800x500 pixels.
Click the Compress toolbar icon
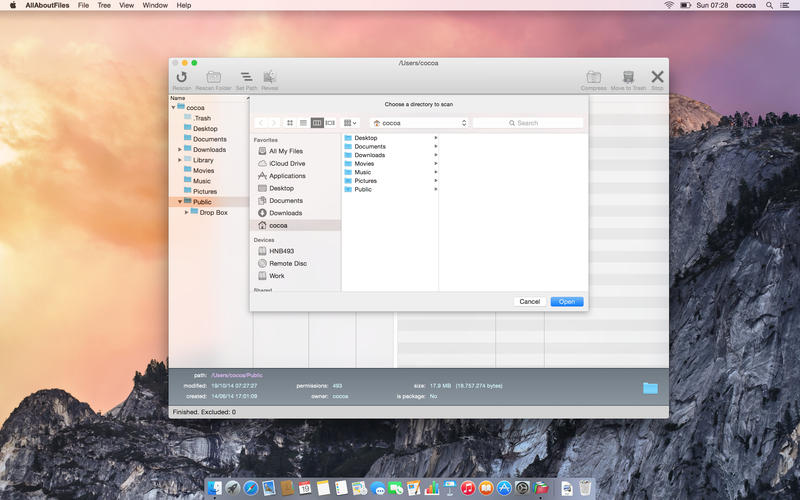593,77
